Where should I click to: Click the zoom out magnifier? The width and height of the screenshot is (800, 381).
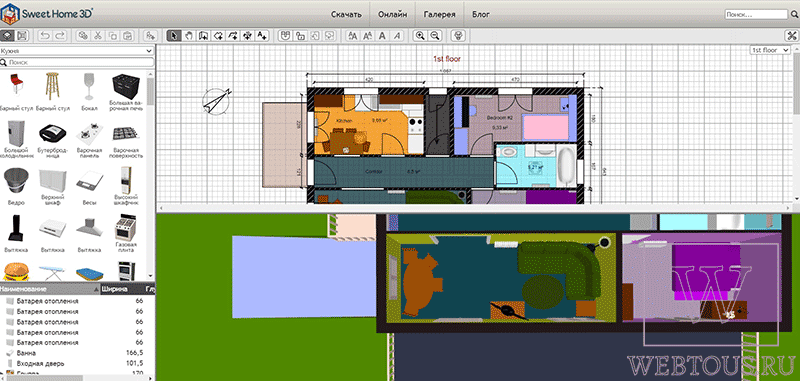point(435,36)
